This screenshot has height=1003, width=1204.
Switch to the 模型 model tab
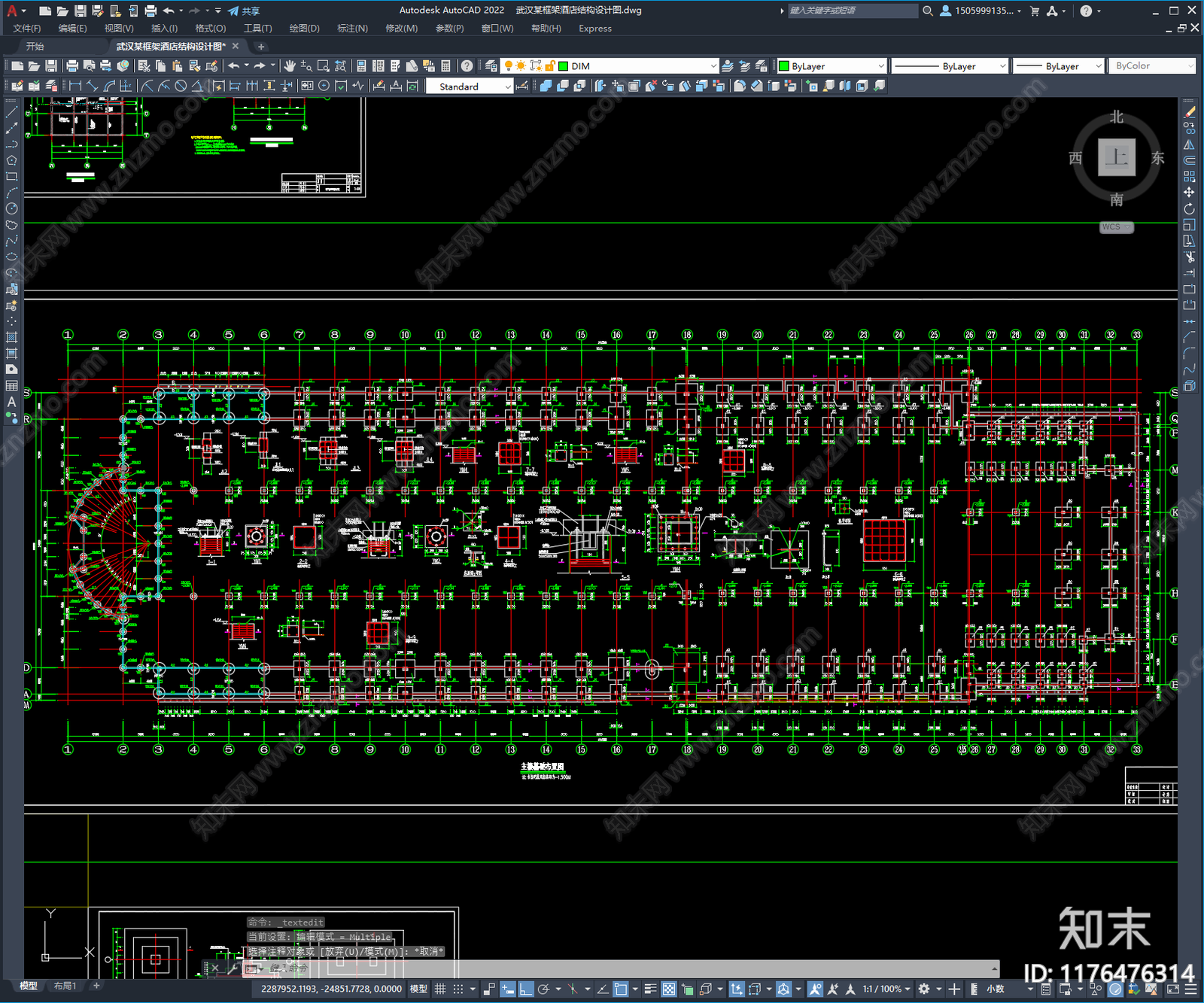point(29,986)
